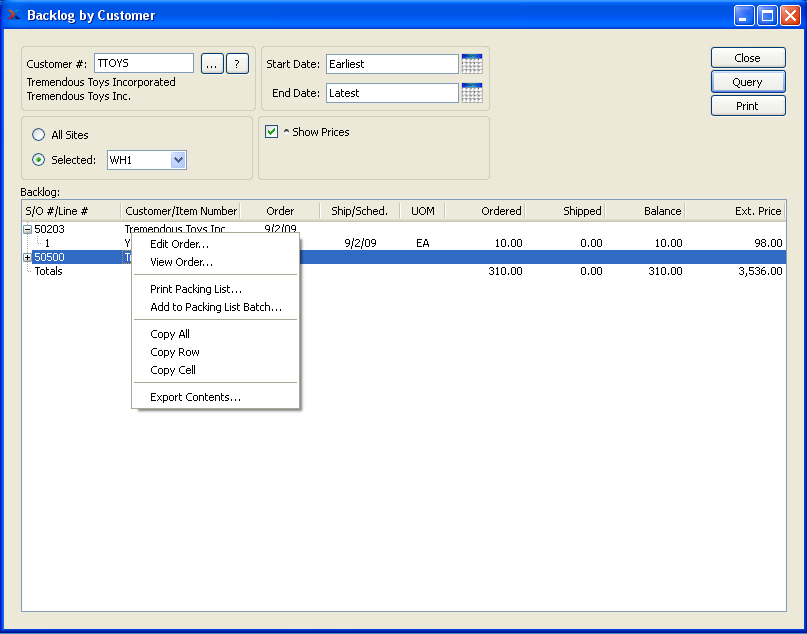807x634 pixels.
Task: Click the customer search question mark button
Action: click(236, 64)
